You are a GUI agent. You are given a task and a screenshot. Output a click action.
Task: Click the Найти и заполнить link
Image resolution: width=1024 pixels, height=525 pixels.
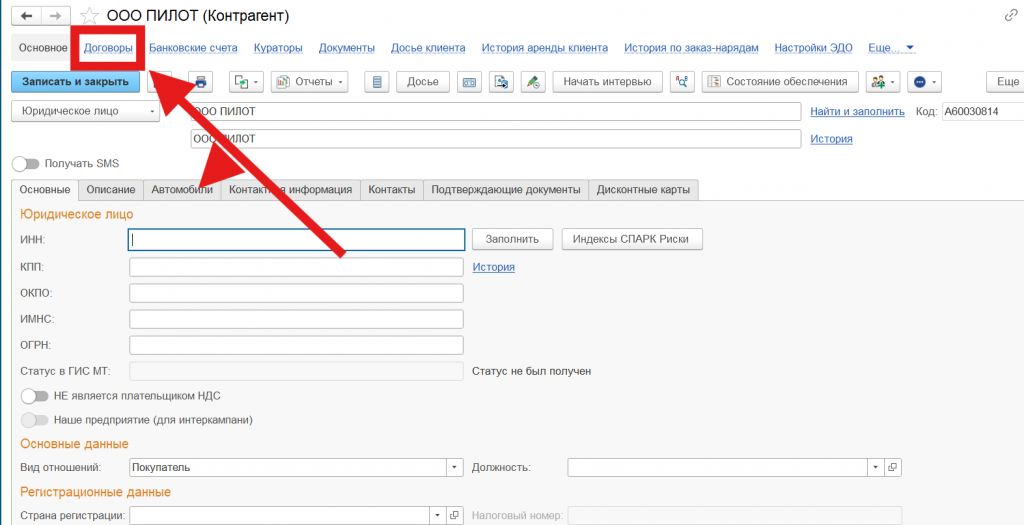click(x=857, y=112)
